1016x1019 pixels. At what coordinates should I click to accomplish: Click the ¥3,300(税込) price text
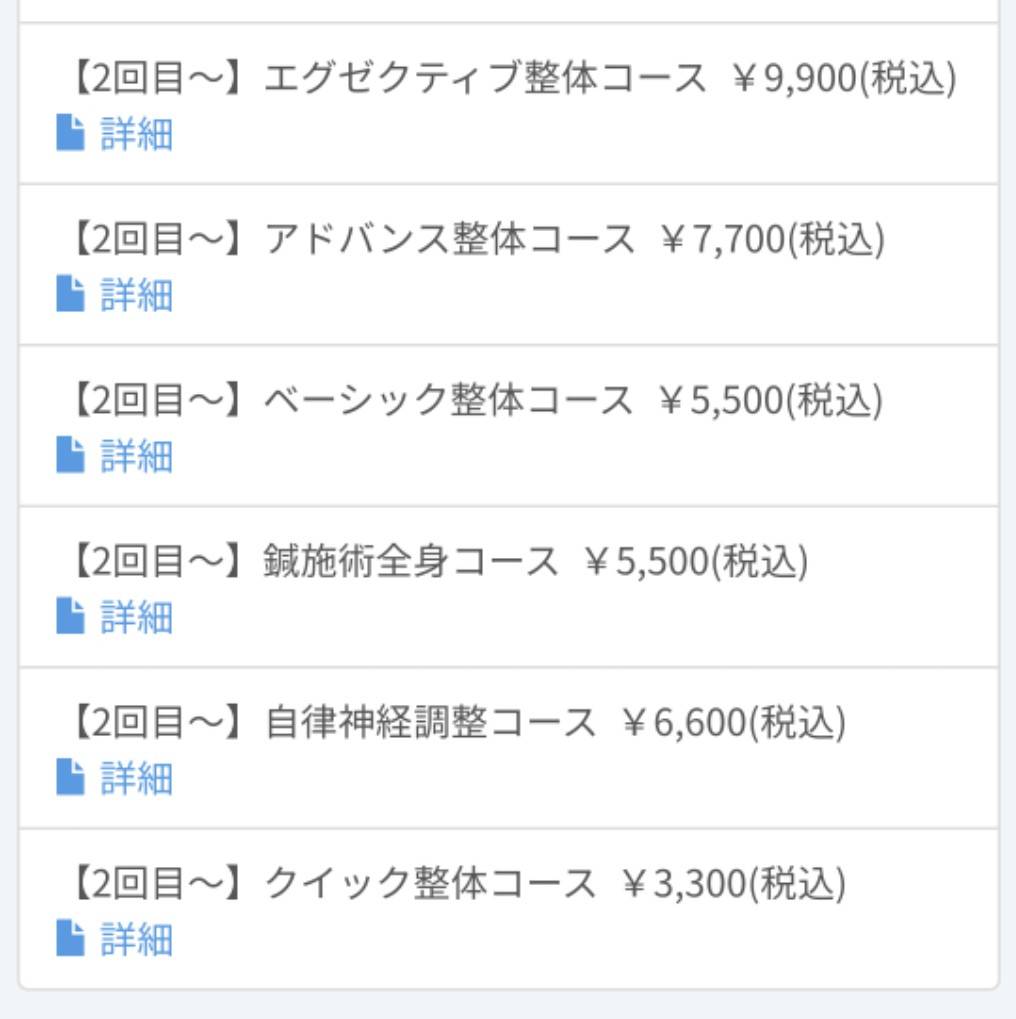(733, 884)
